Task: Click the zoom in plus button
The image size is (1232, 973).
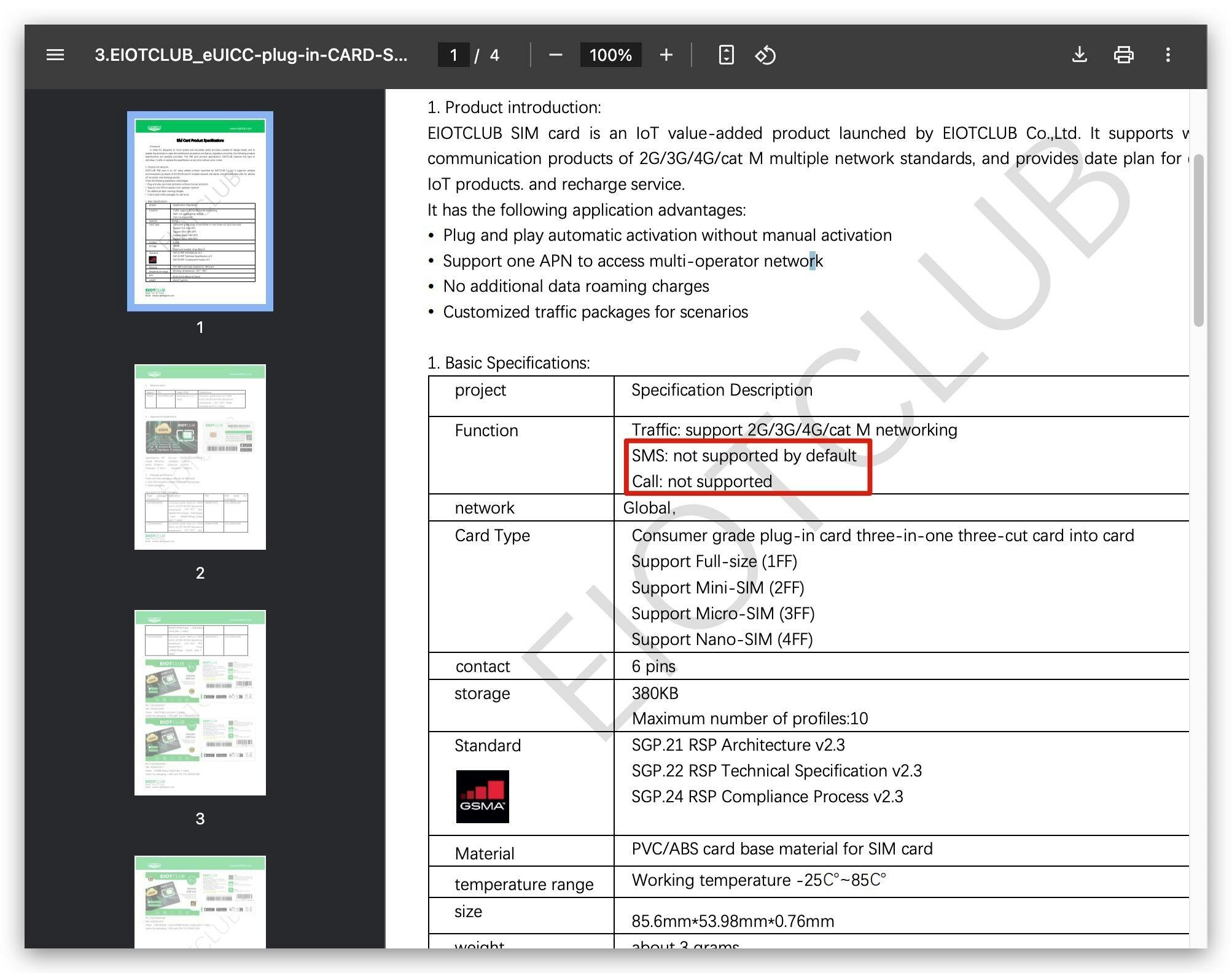Action: point(666,55)
